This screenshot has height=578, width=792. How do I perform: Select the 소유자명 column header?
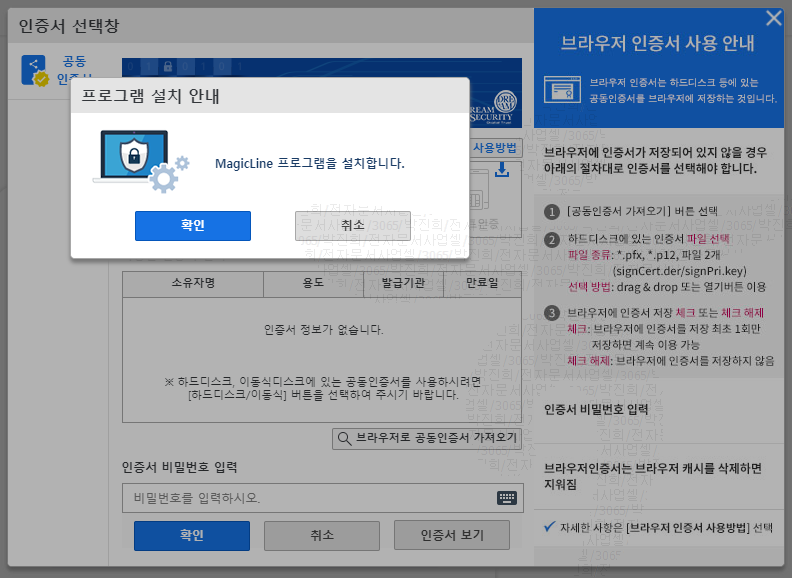click(x=193, y=283)
